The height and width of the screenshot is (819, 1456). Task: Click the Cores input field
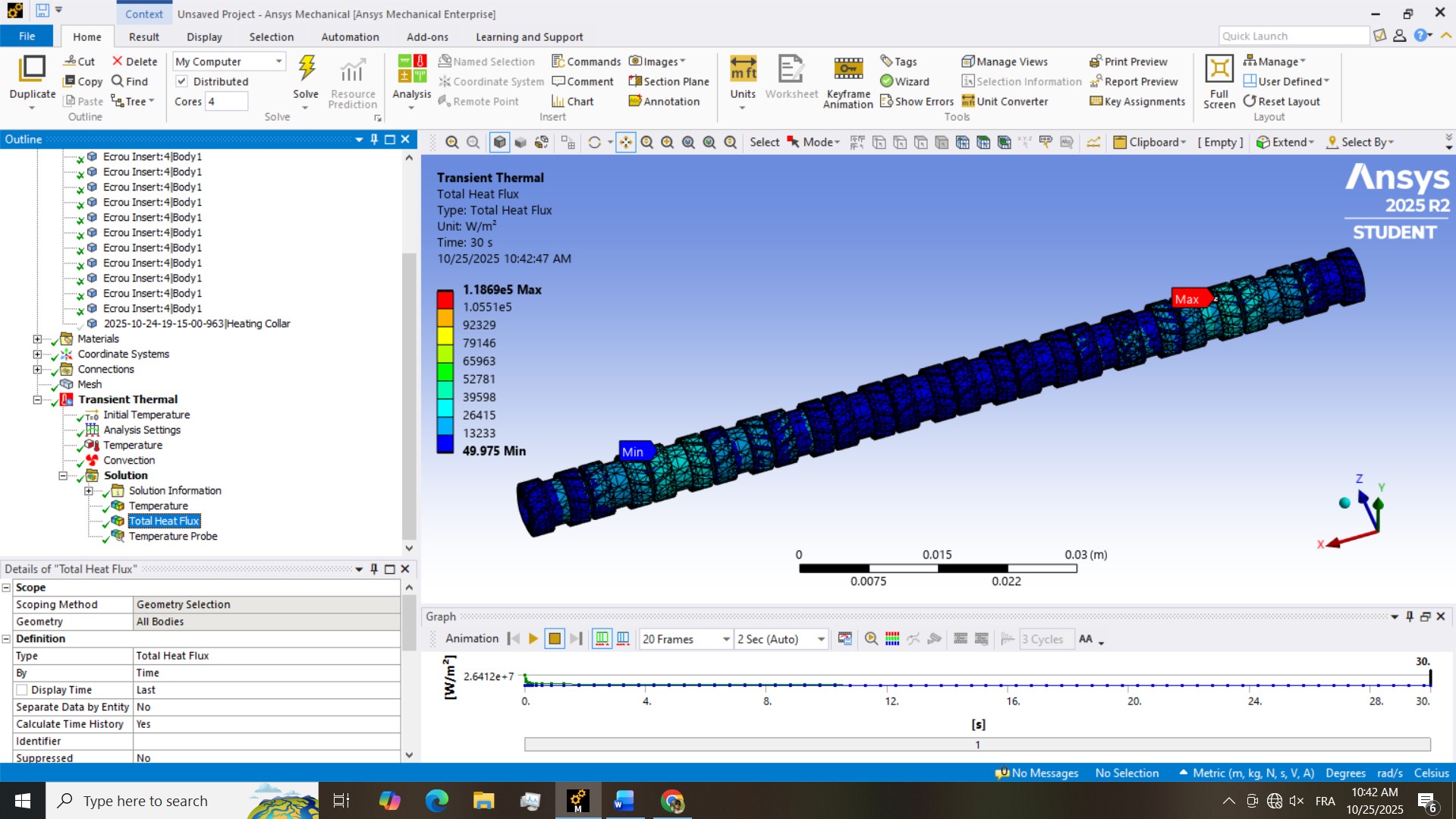(228, 101)
